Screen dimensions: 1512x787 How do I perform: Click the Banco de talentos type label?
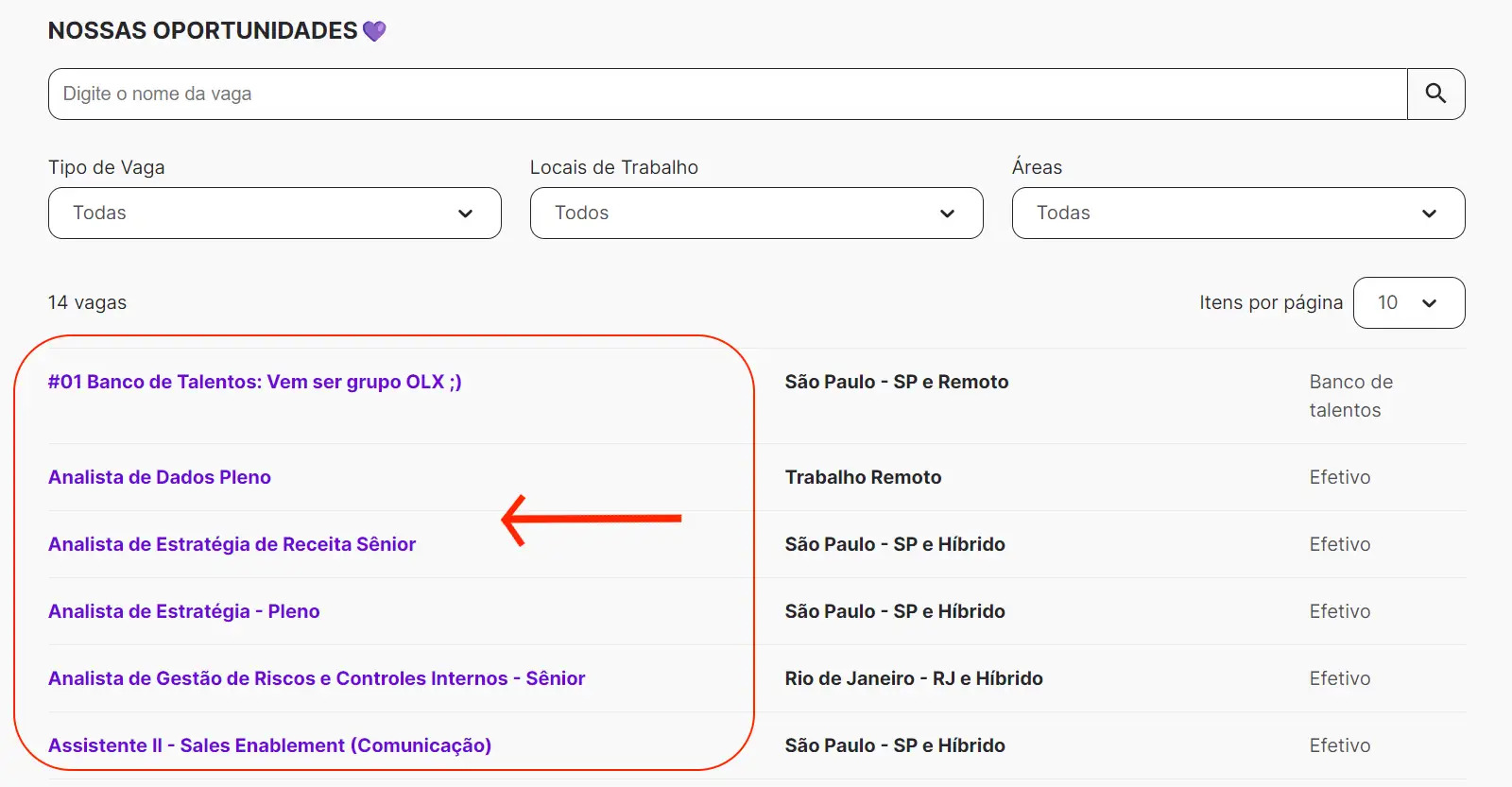click(1350, 396)
